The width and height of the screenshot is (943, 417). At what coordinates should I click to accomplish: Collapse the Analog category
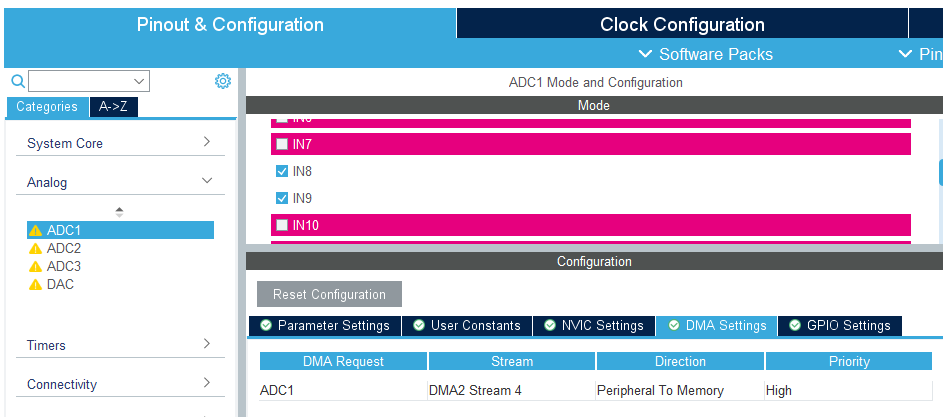pos(120,182)
